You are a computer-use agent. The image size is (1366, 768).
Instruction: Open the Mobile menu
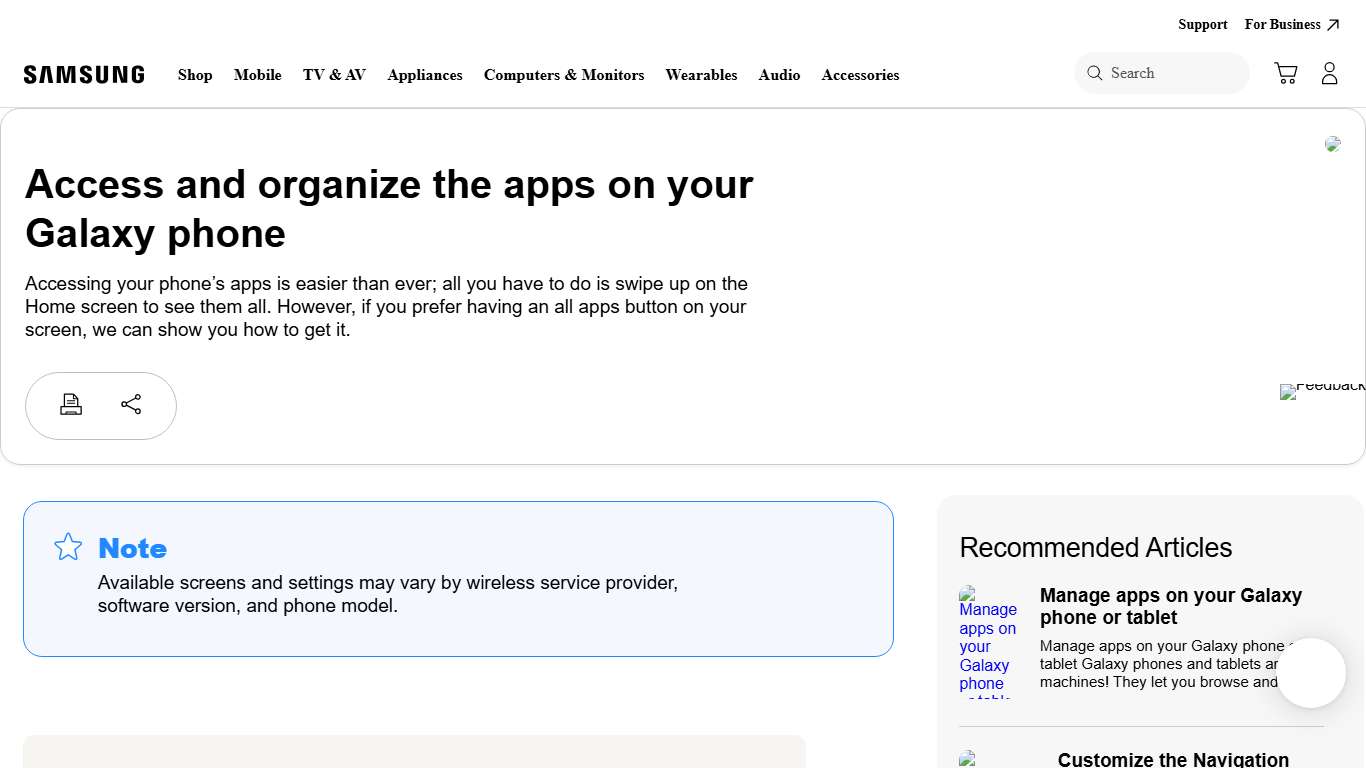pyautogui.click(x=257, y=75)
